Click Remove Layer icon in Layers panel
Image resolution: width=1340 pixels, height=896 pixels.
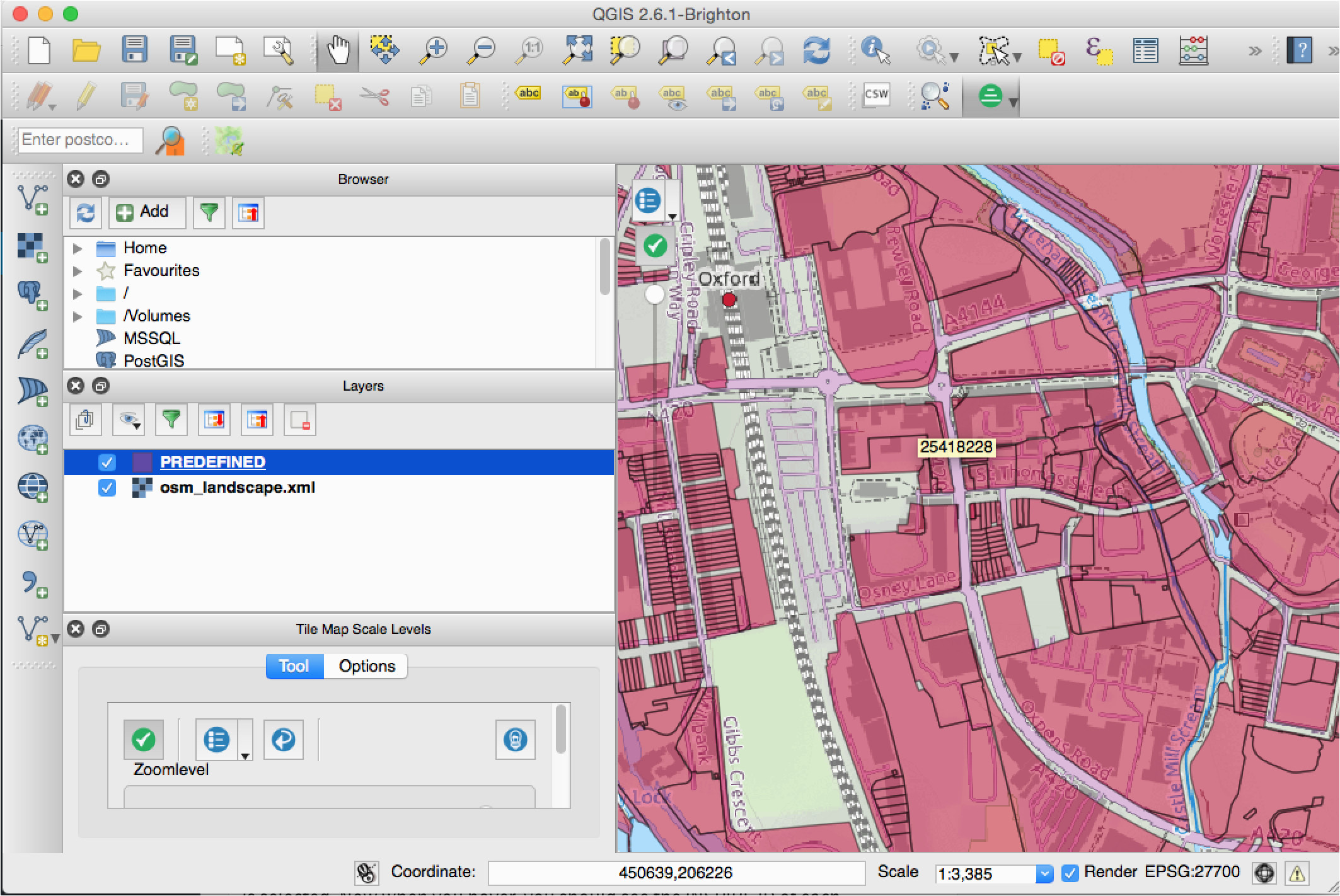[x=300, y=420]
